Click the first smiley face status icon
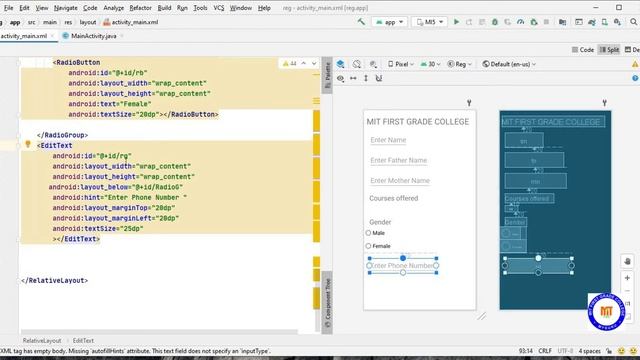Screen dimensions: 640x360 pyautogui.click(x=621, y=351)
